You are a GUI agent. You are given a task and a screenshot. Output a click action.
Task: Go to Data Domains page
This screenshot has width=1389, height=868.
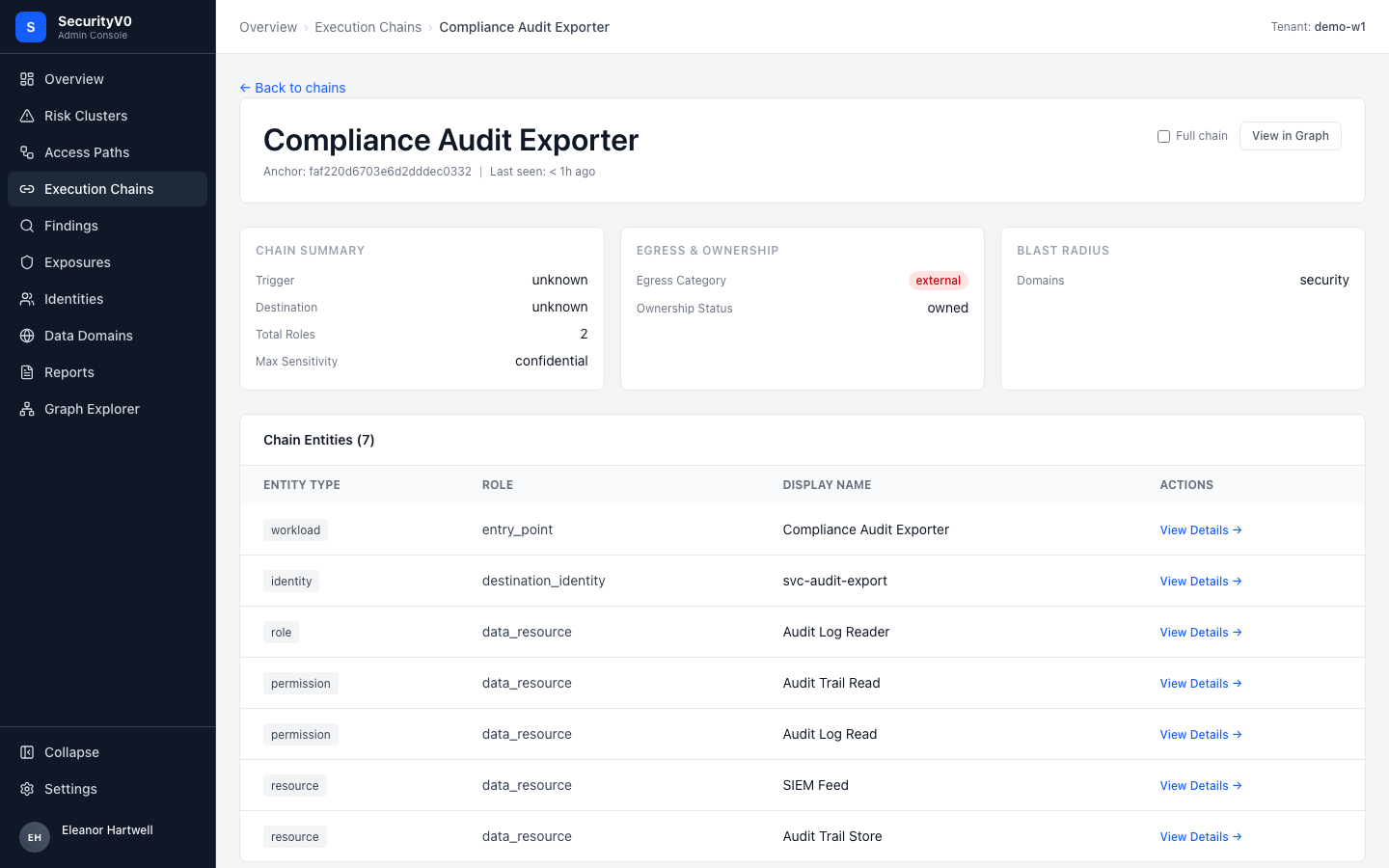[x=107, y=336]
